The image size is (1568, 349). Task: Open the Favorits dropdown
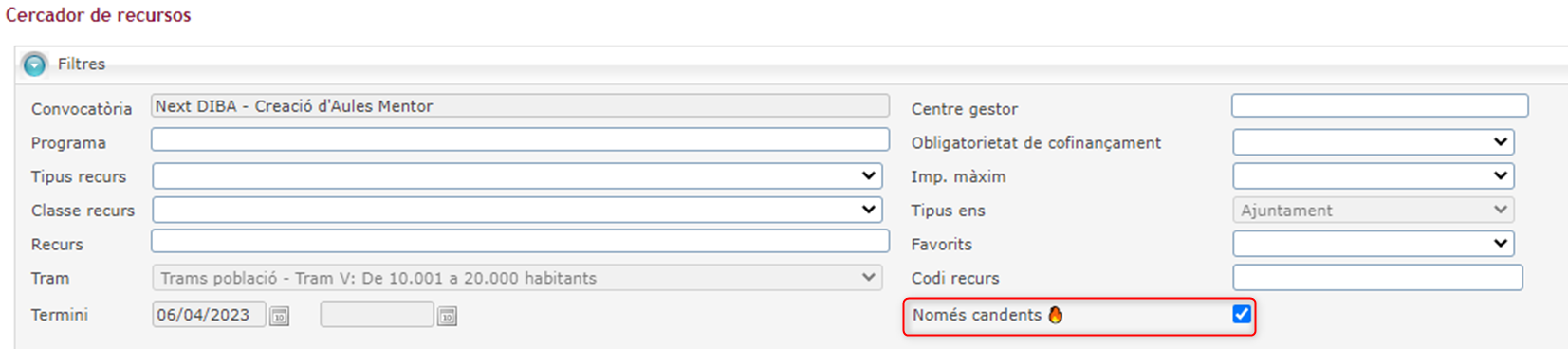(1374, 244)
